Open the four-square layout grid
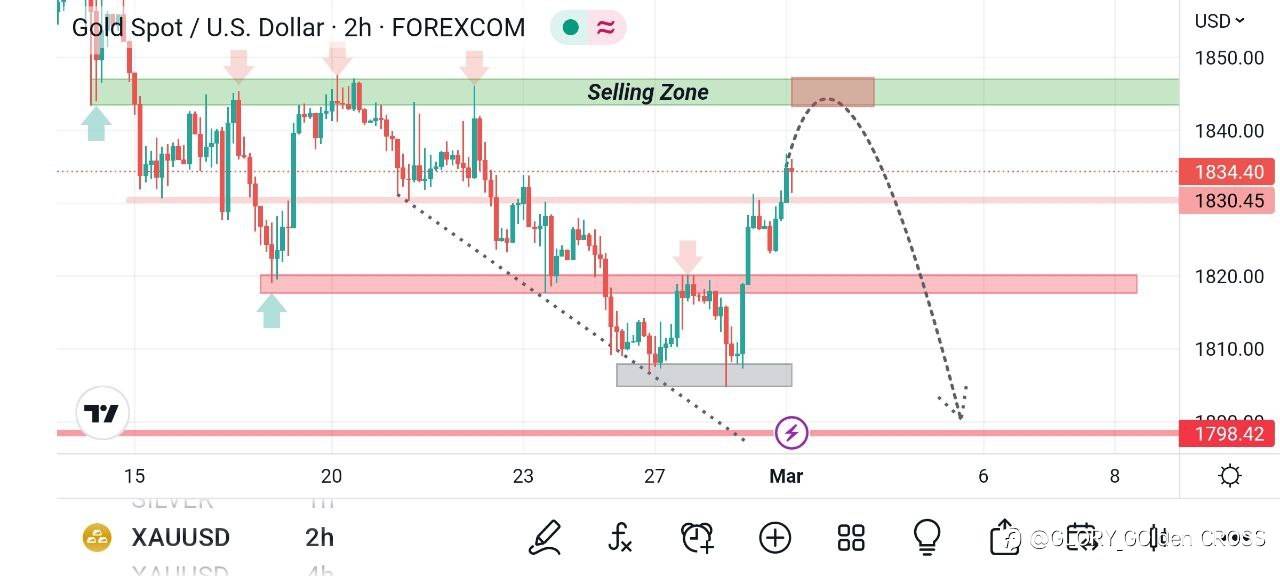This screenshot has width=1280, height=576. [x=851, y=537]
